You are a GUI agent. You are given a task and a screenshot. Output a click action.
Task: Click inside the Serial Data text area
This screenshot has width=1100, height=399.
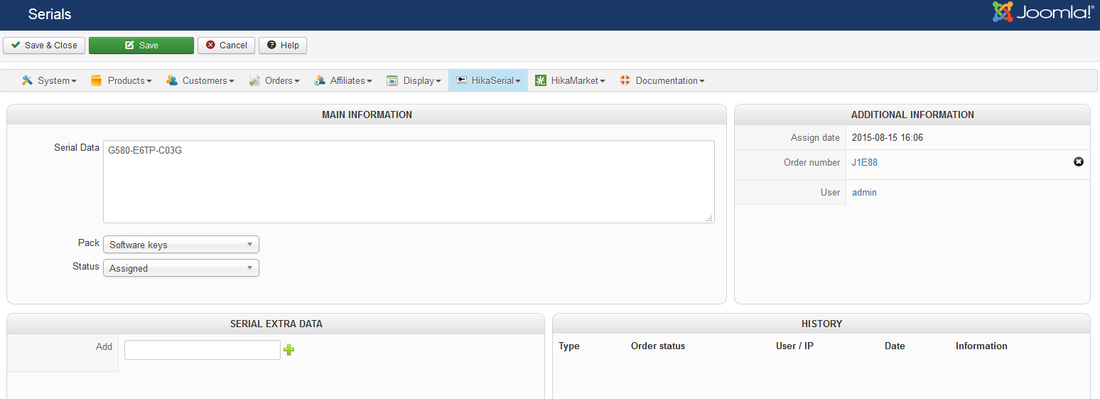409,182
